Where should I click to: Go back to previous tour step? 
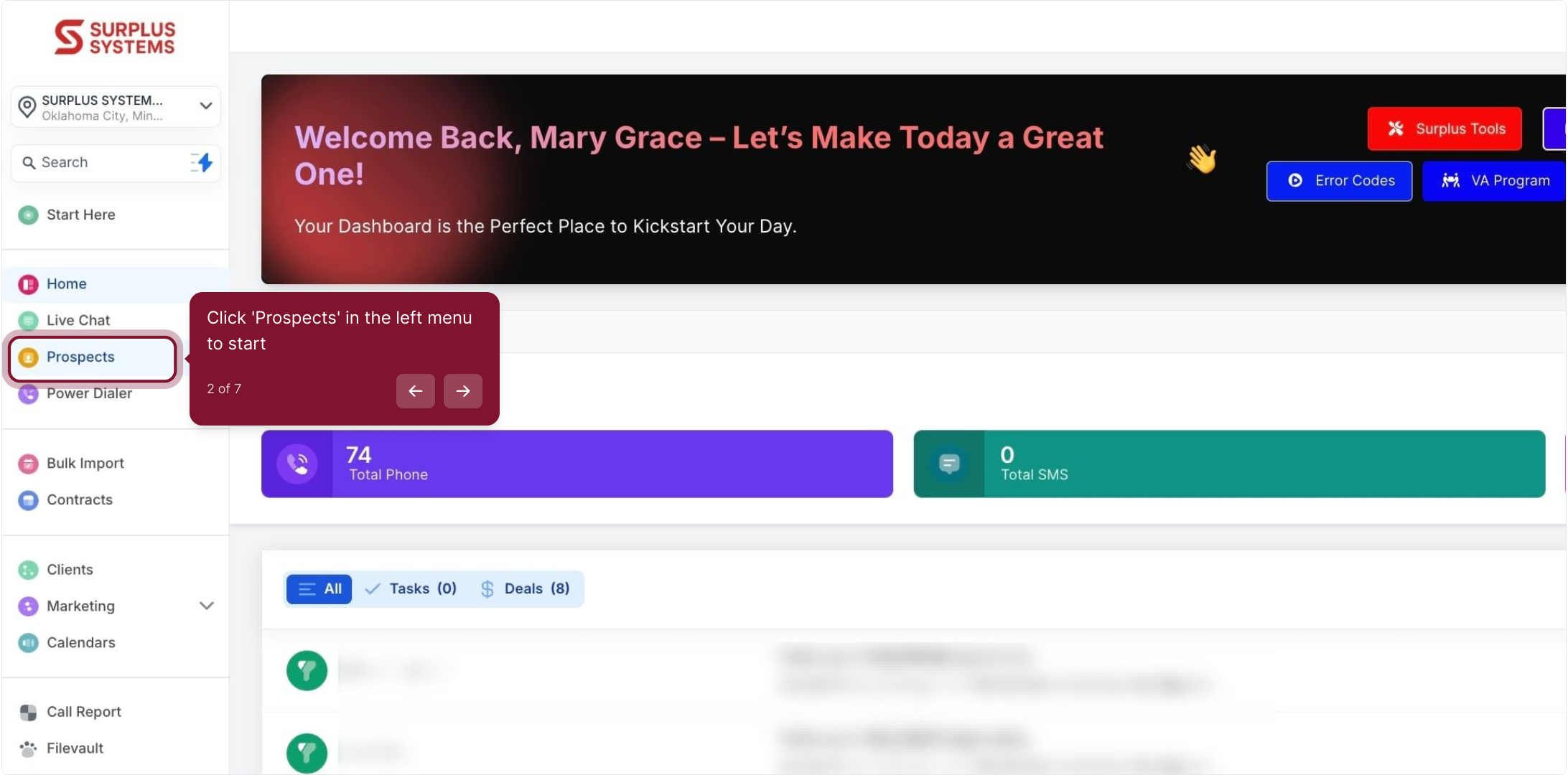[x=415, y=391]
